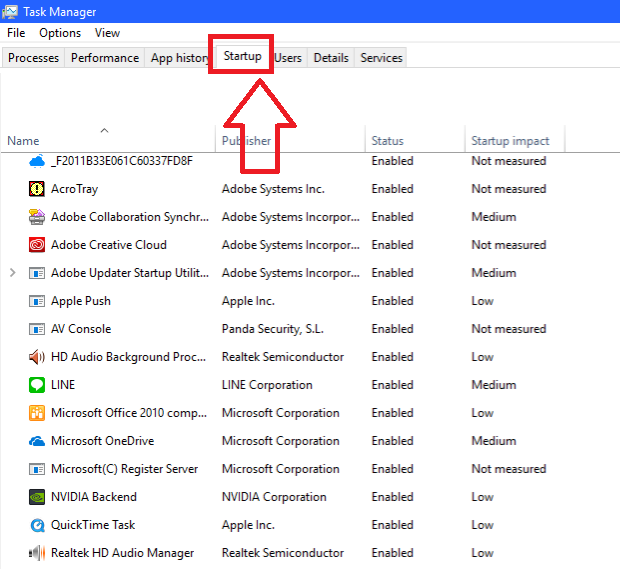This screenshot has width=620, height=569.
Task: Select the Microsoft(C) Register Server entry name
Action: [125, 469]
